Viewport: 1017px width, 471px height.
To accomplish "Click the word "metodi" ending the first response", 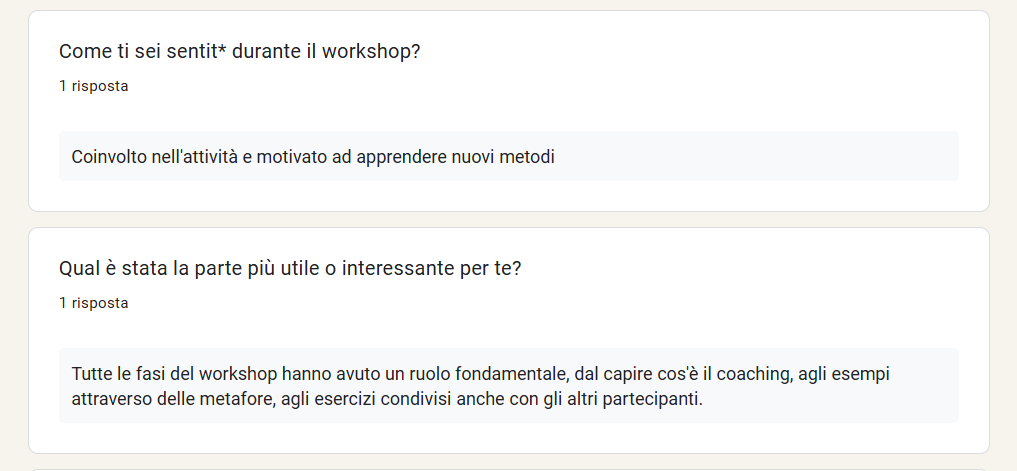I will 529,157.
